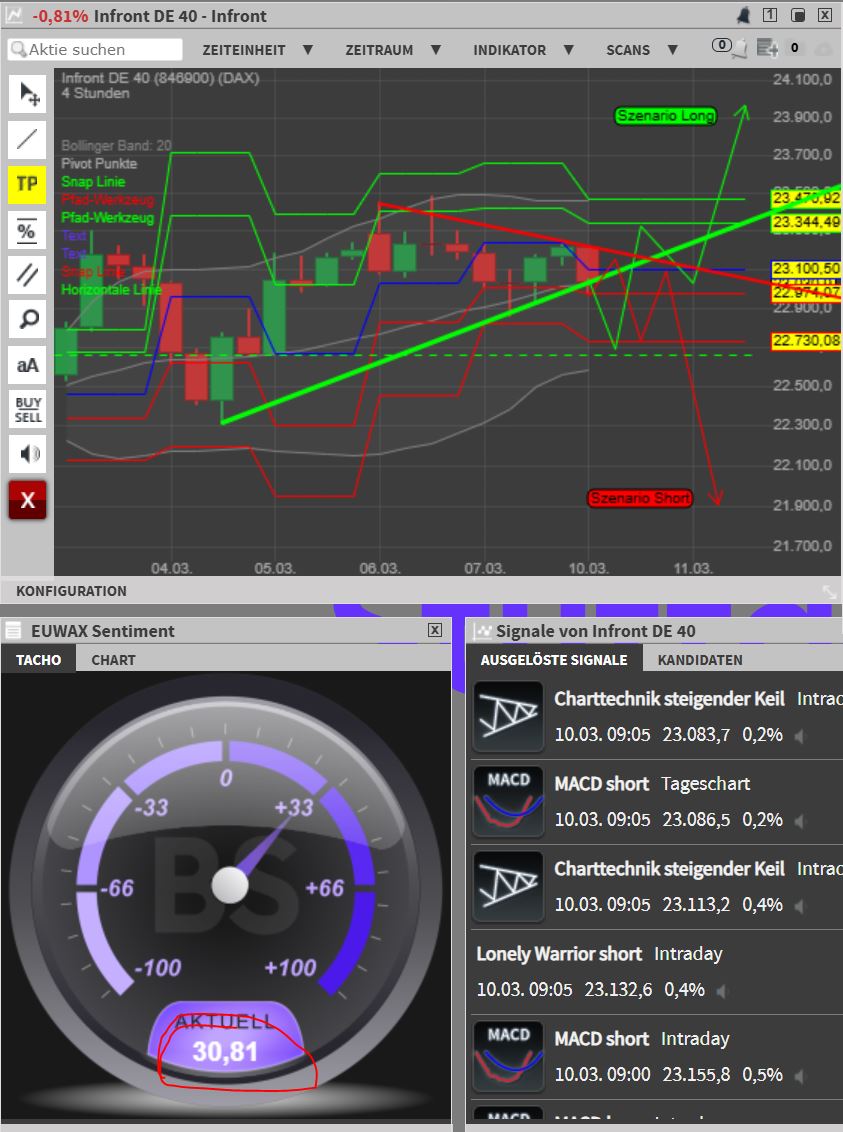Toggle speaker on Lonely Warrior signal row
Viewport: 843px width, 1132px height.
721,990
